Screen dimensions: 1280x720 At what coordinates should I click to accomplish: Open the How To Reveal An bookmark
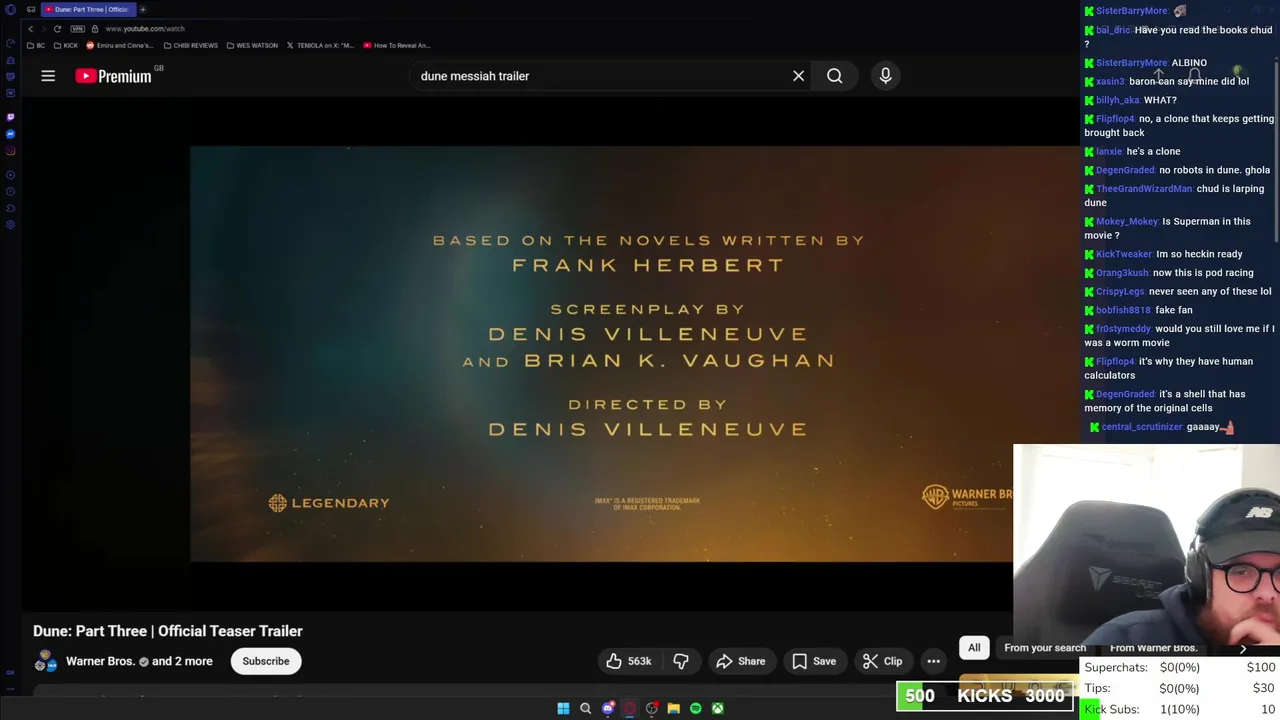pyautogui.click(x=397, y=45)
